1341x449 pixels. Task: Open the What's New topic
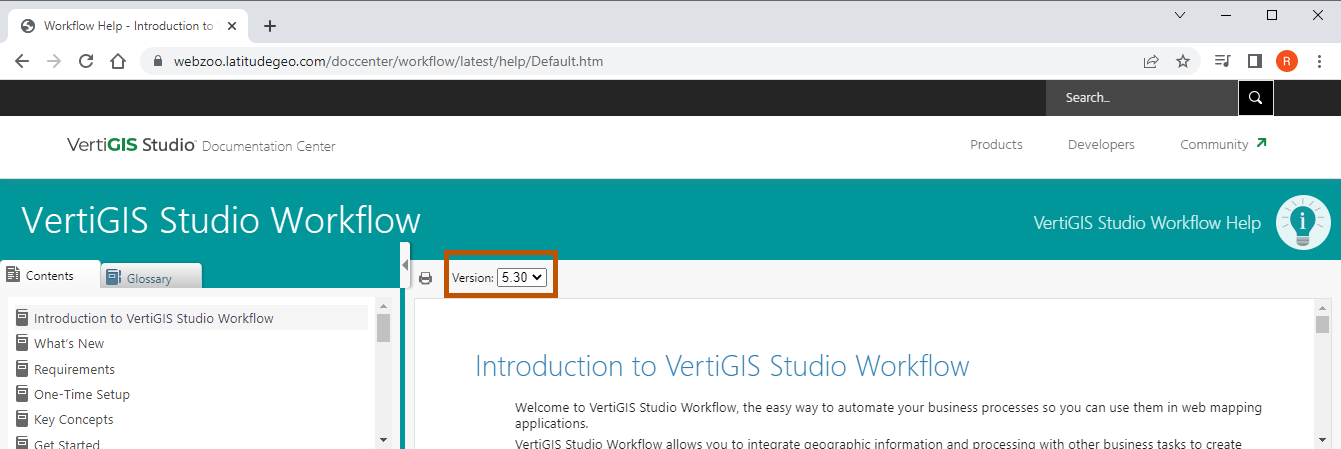click(x=69, y=344)
